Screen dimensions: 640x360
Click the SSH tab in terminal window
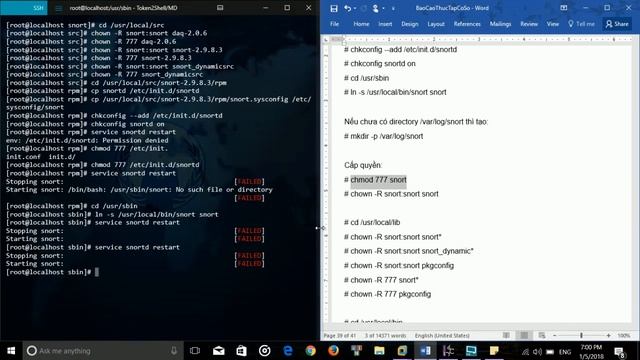tap(24, 8)
